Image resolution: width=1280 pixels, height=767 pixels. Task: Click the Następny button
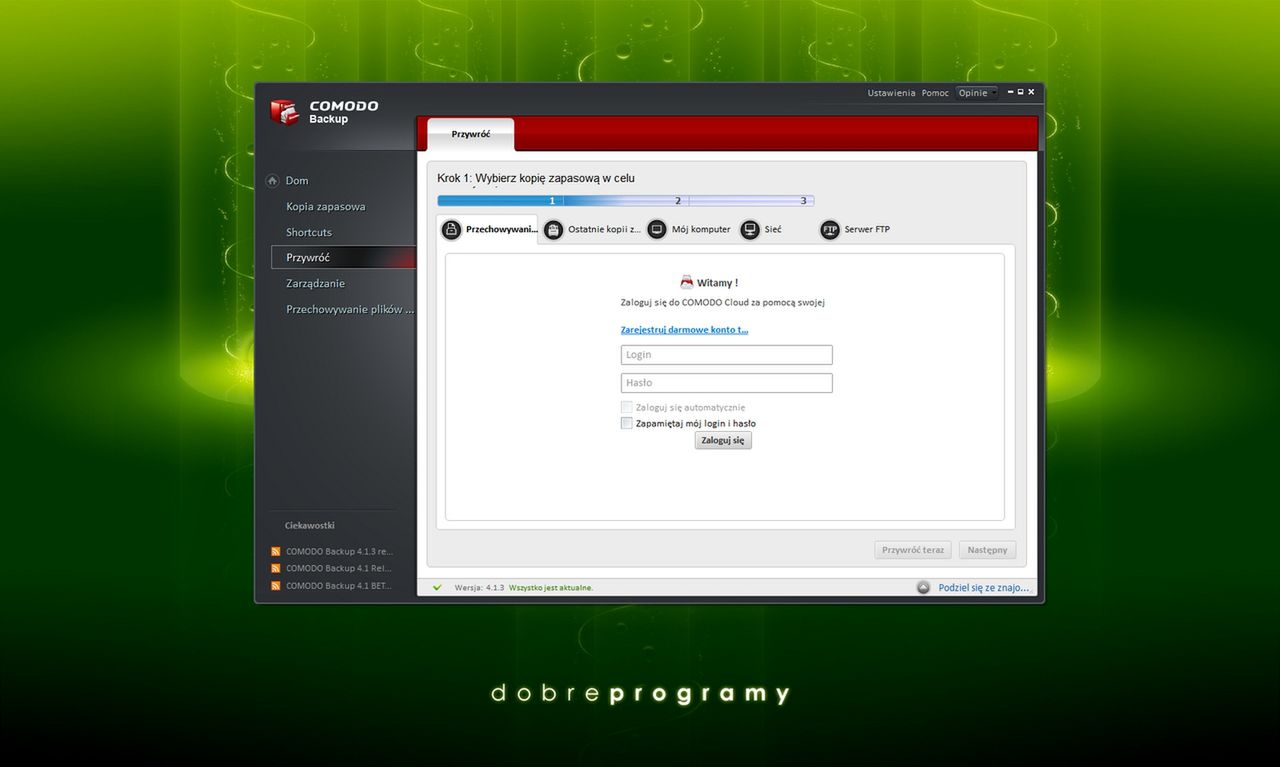coord(988,550)
